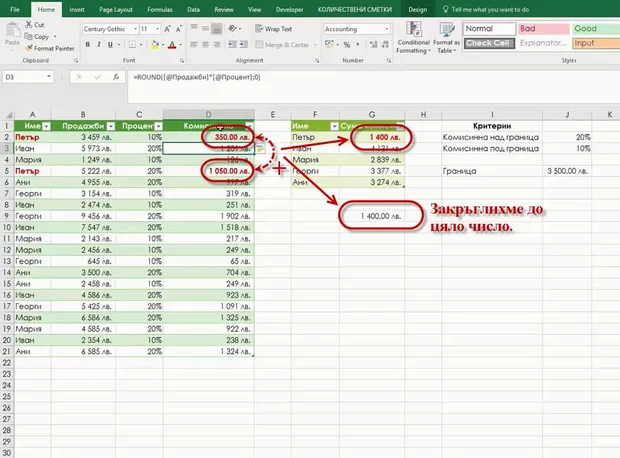This screenshot has width=620, height=458.
Task: Click AutoFill options icon beside D3
Action: tap(260, 149)
